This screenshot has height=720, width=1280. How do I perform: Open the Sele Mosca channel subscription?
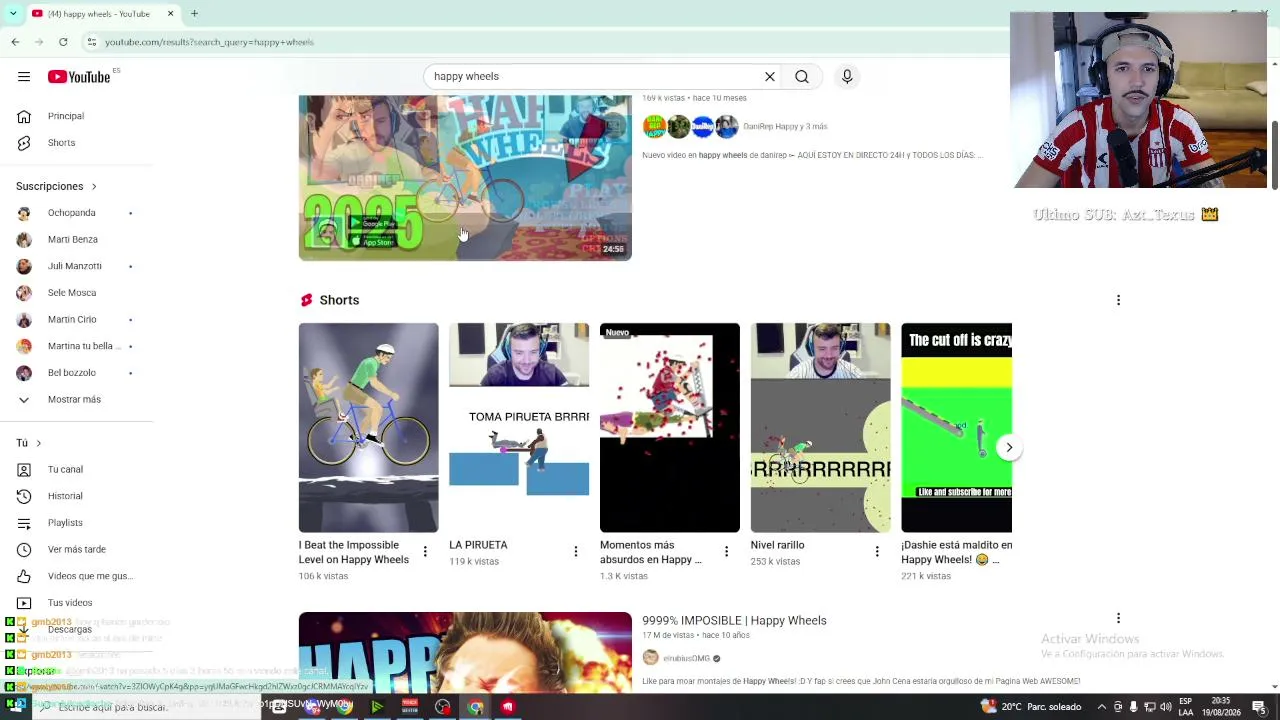coord(72,293)
